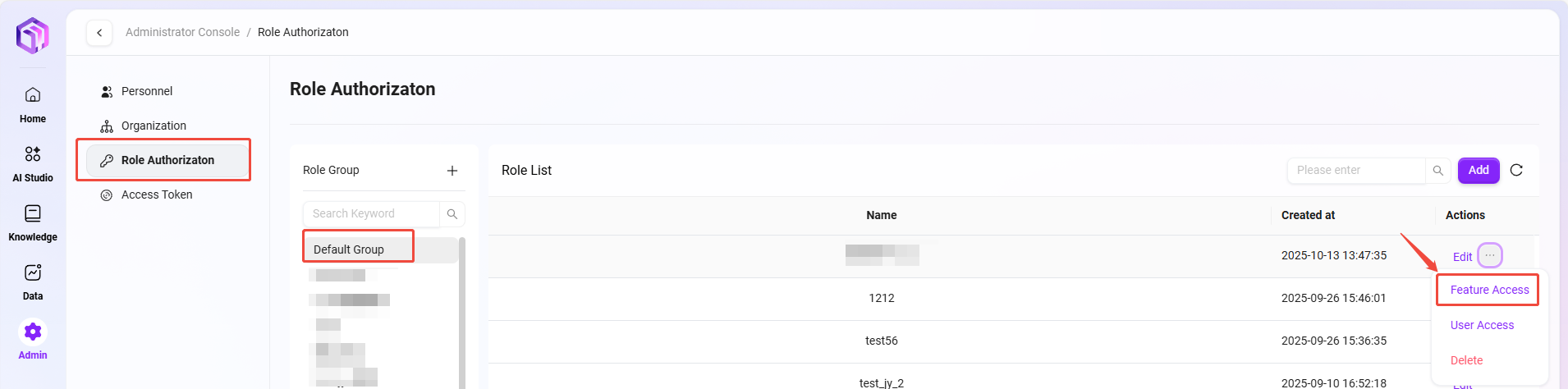Click the role group search icon
The width and height of the screenshot is (1568, 389).
coord(452,214)
